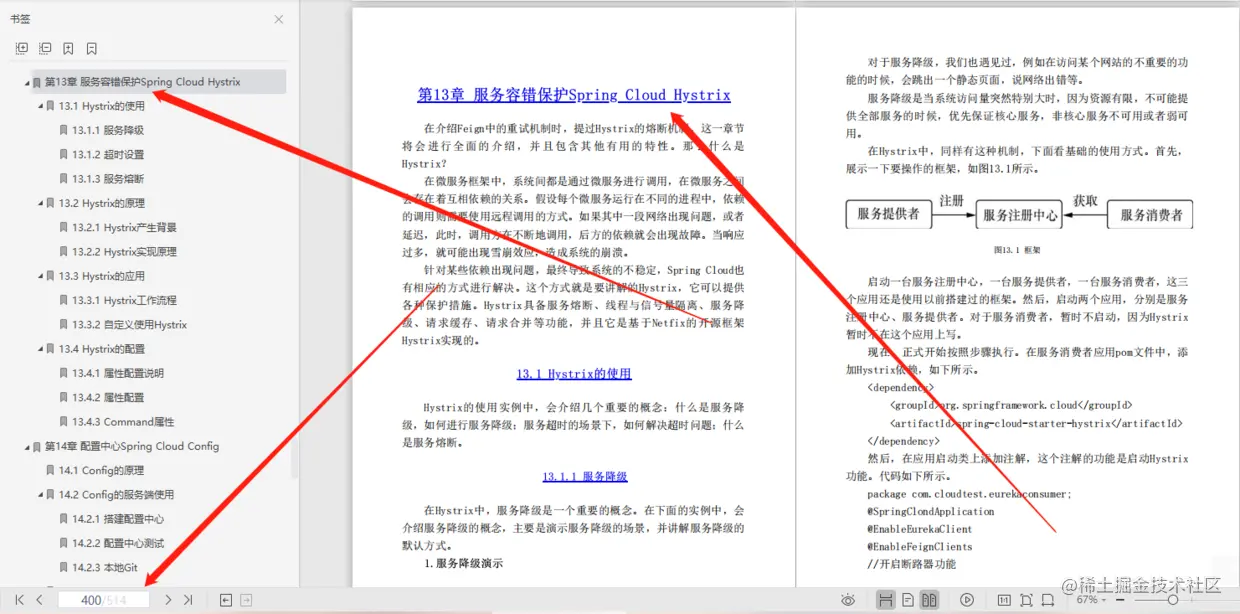Open bookmark 13.2.2 Hystrix实现原理

pyautogui.click(x=125, y=252)
